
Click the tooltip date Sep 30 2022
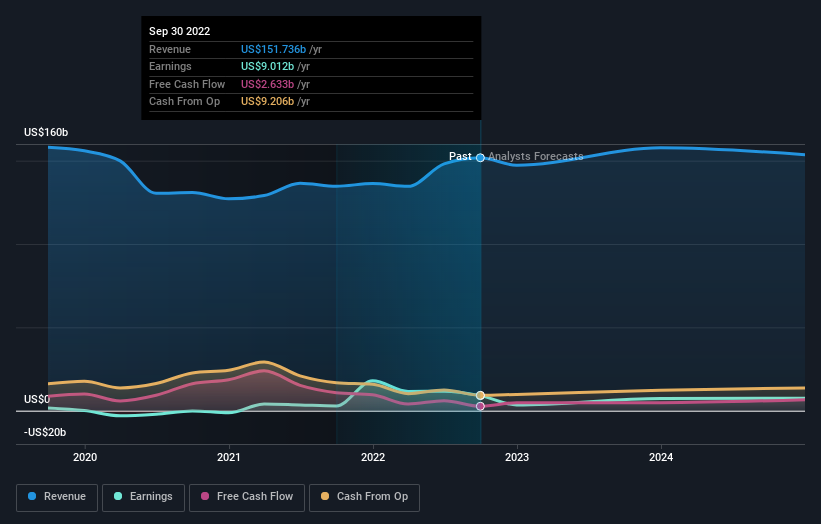pos(180,31)
